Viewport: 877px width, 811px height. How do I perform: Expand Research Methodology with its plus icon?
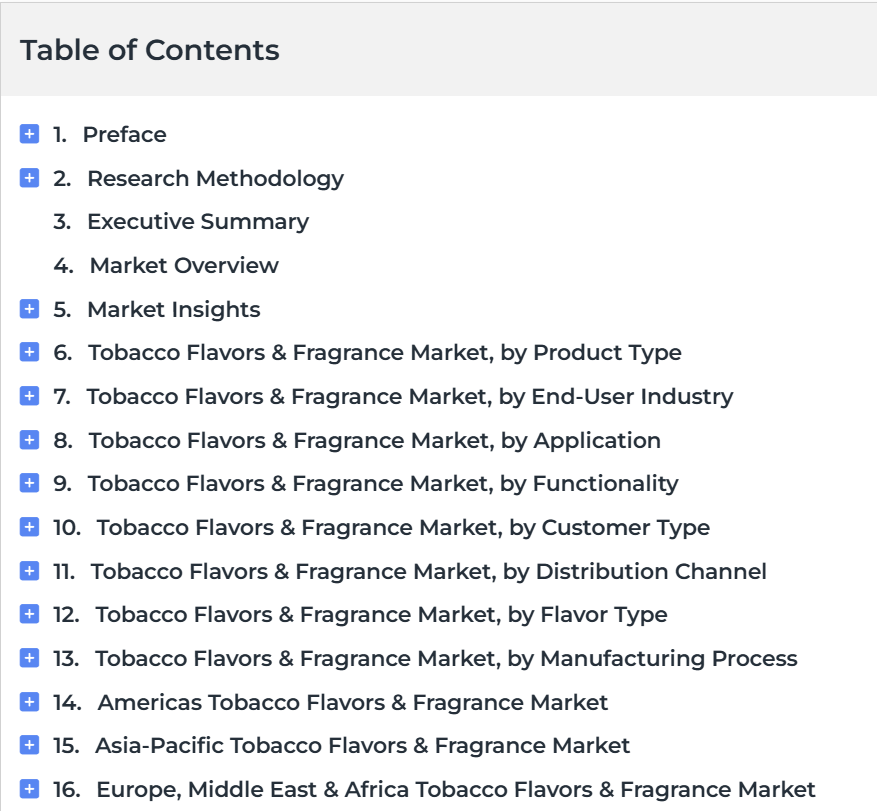(x=29, y=178)
